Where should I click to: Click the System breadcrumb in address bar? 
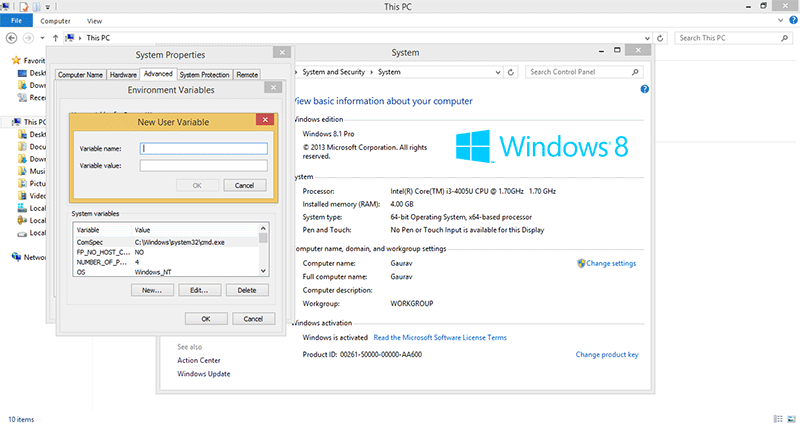(389, 72)
